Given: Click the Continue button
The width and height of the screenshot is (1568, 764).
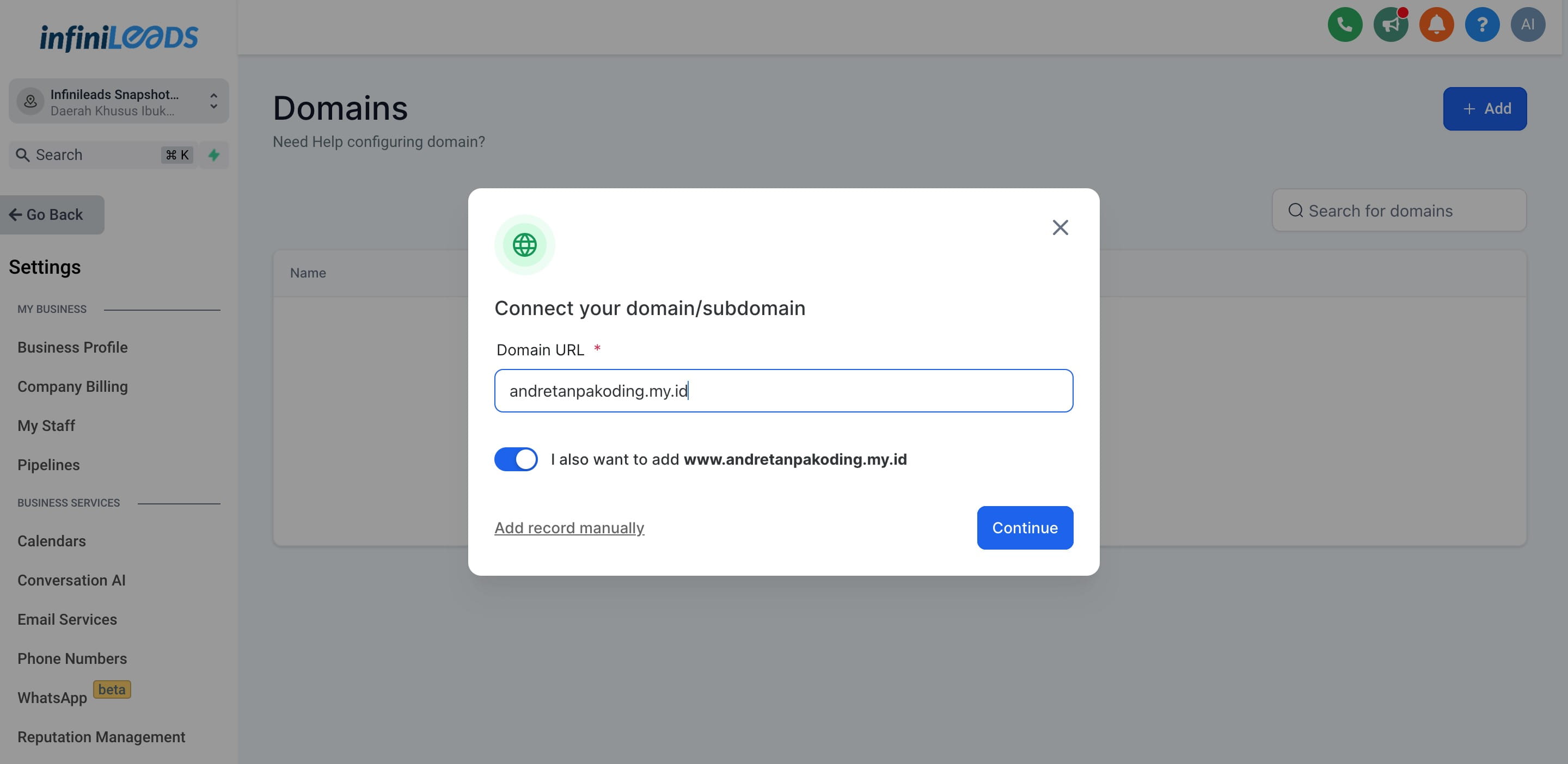Looking at the screenshot, I should 1025,527.
